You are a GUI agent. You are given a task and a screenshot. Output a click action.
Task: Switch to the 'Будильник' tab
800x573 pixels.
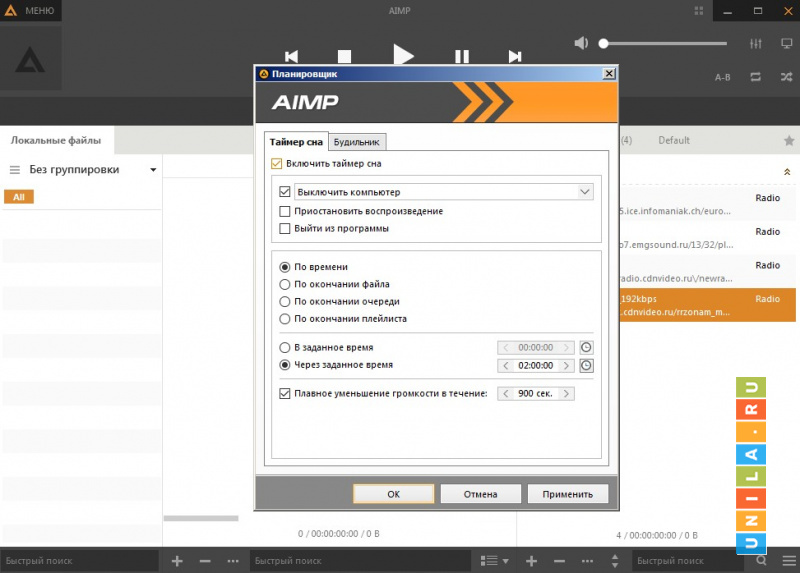[358, 142]
